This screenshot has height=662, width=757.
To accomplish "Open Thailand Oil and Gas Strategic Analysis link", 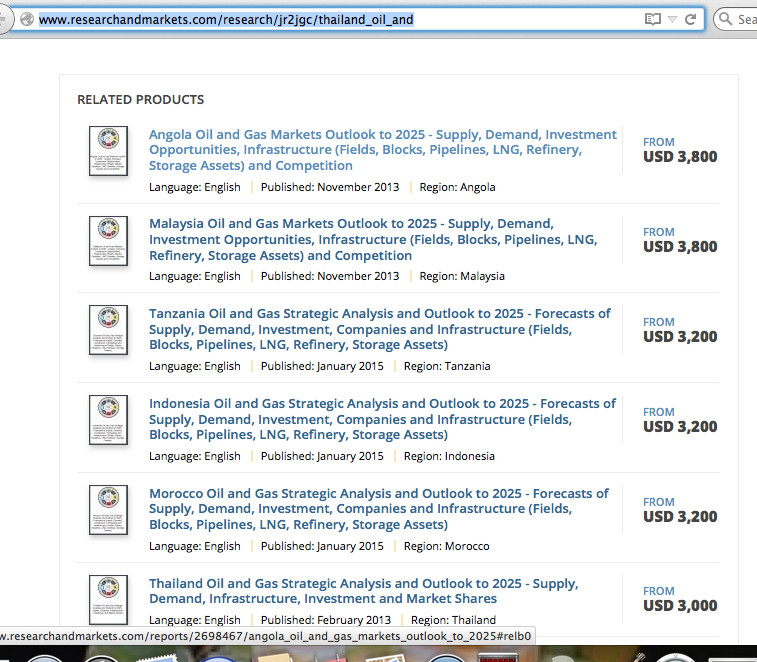I will point(364,591).
